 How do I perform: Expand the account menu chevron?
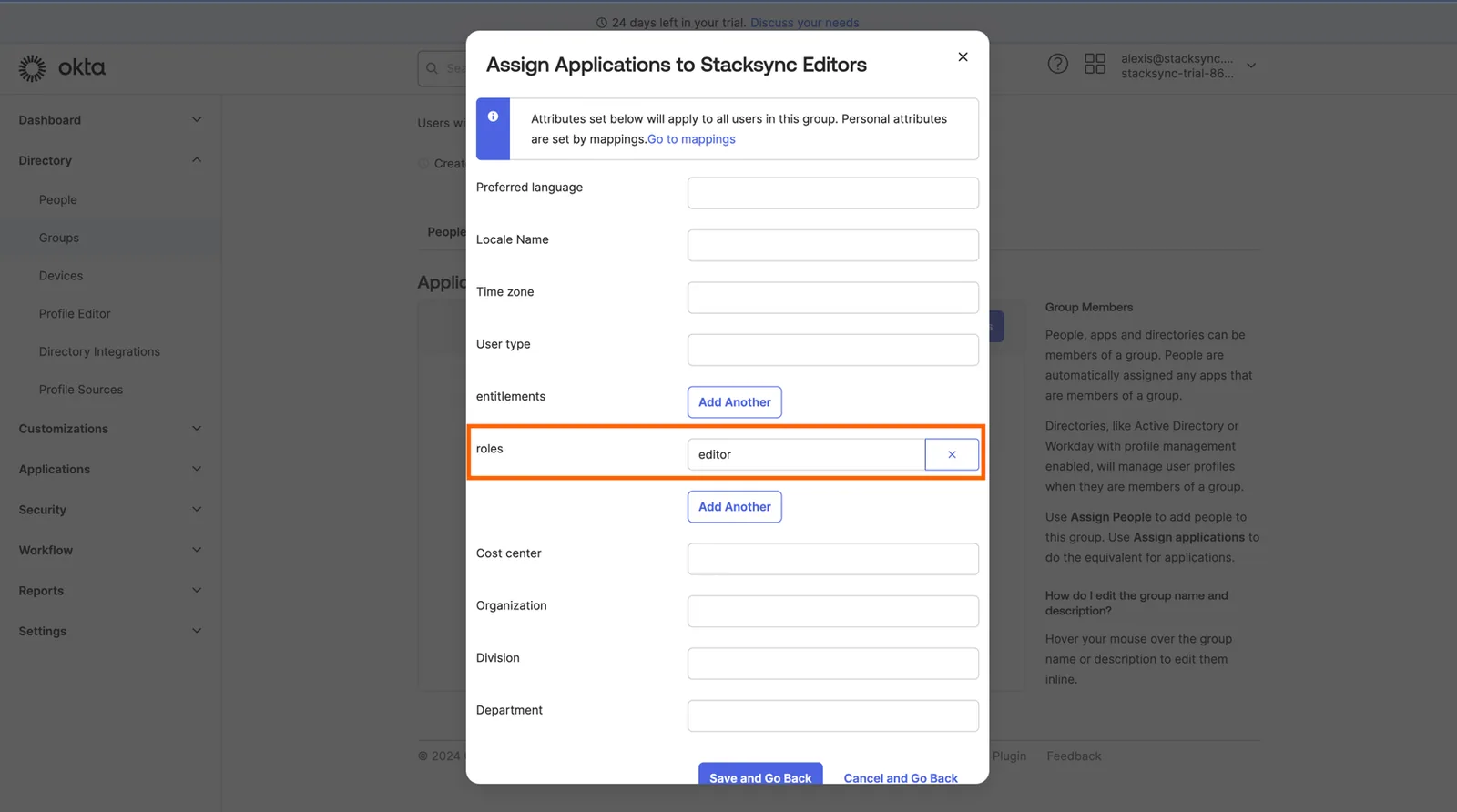1251,66
